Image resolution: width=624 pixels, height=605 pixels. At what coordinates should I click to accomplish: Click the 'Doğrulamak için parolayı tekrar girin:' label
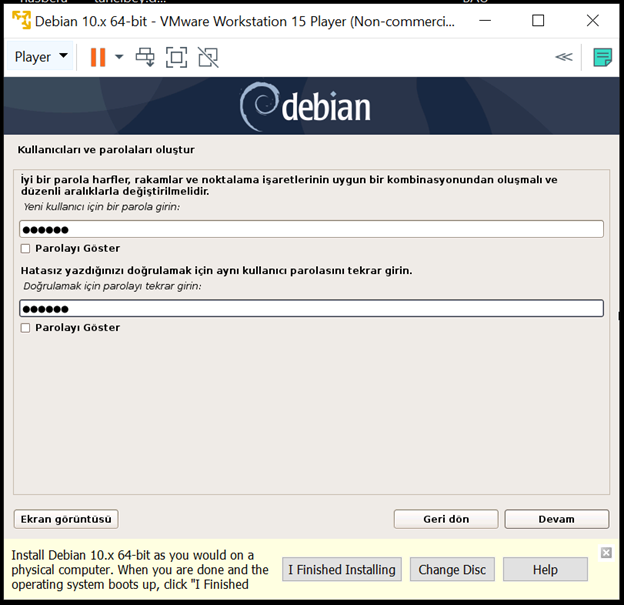[112, 286]
